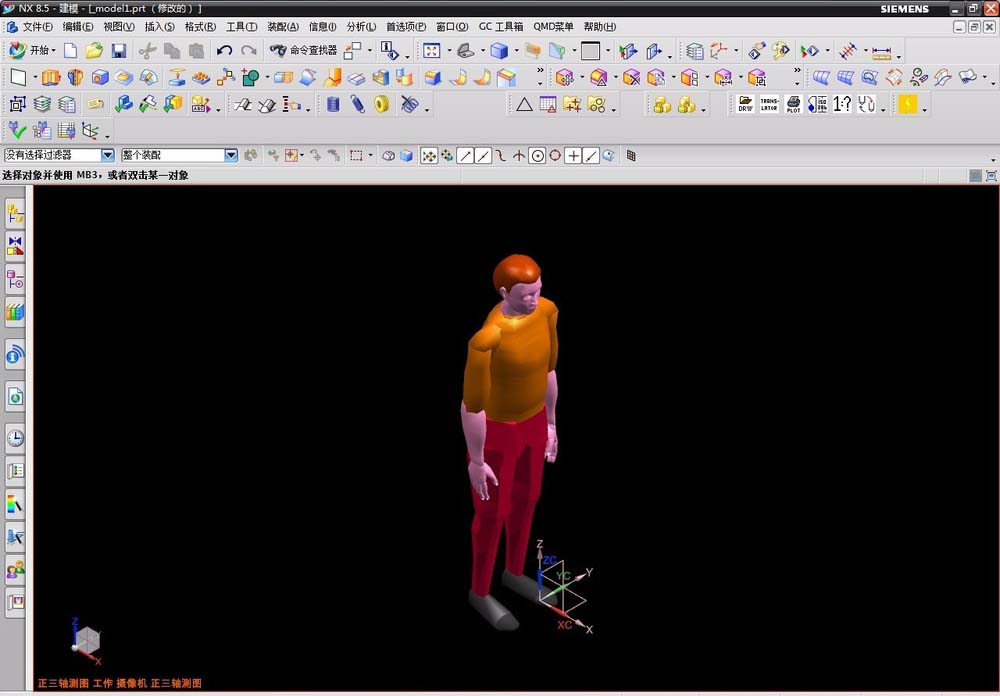
Task: Expand the lightning toolbar options arrow
Action: pos(924,109)
